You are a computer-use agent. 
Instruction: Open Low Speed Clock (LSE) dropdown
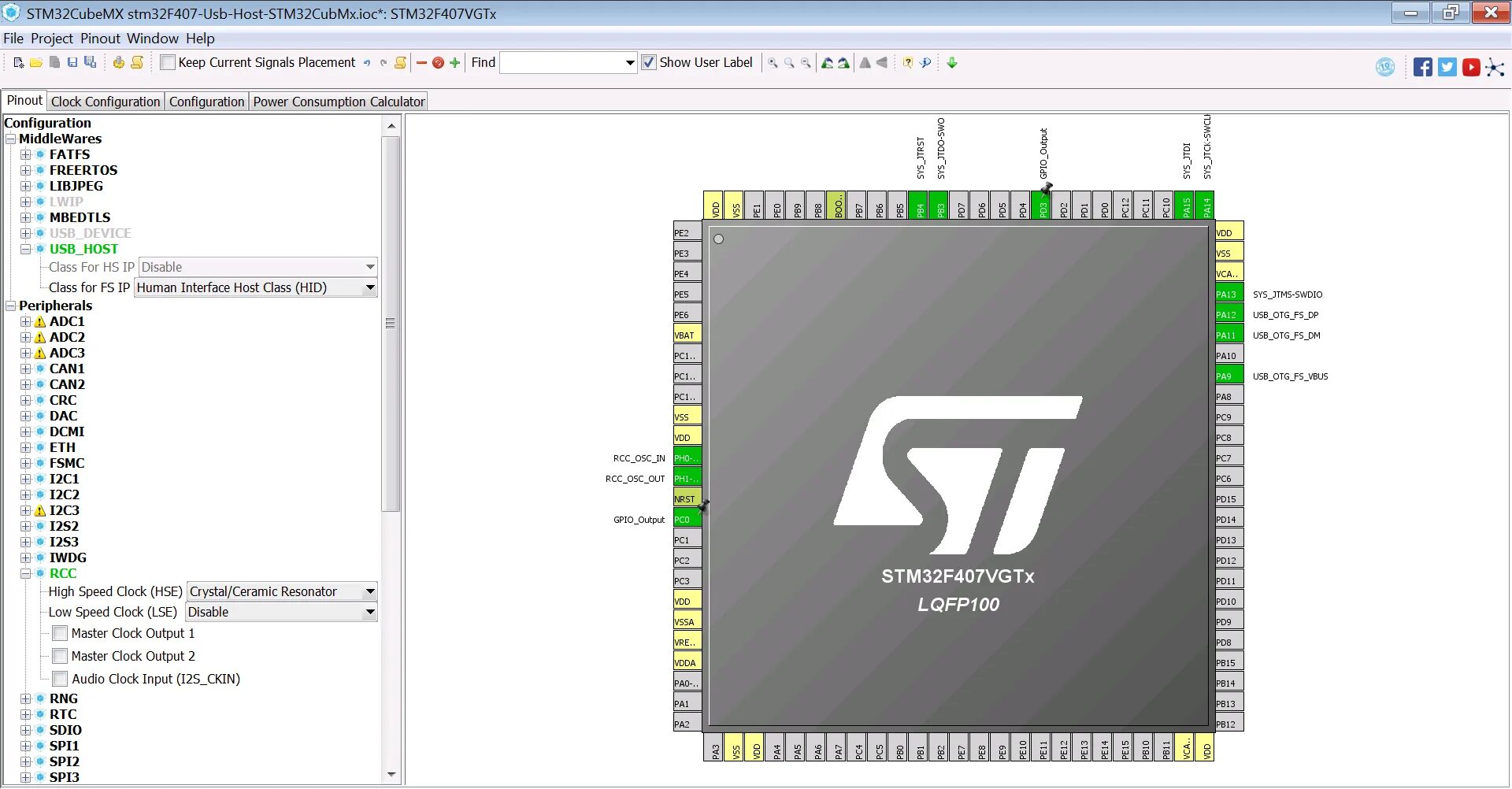point(369,612)
